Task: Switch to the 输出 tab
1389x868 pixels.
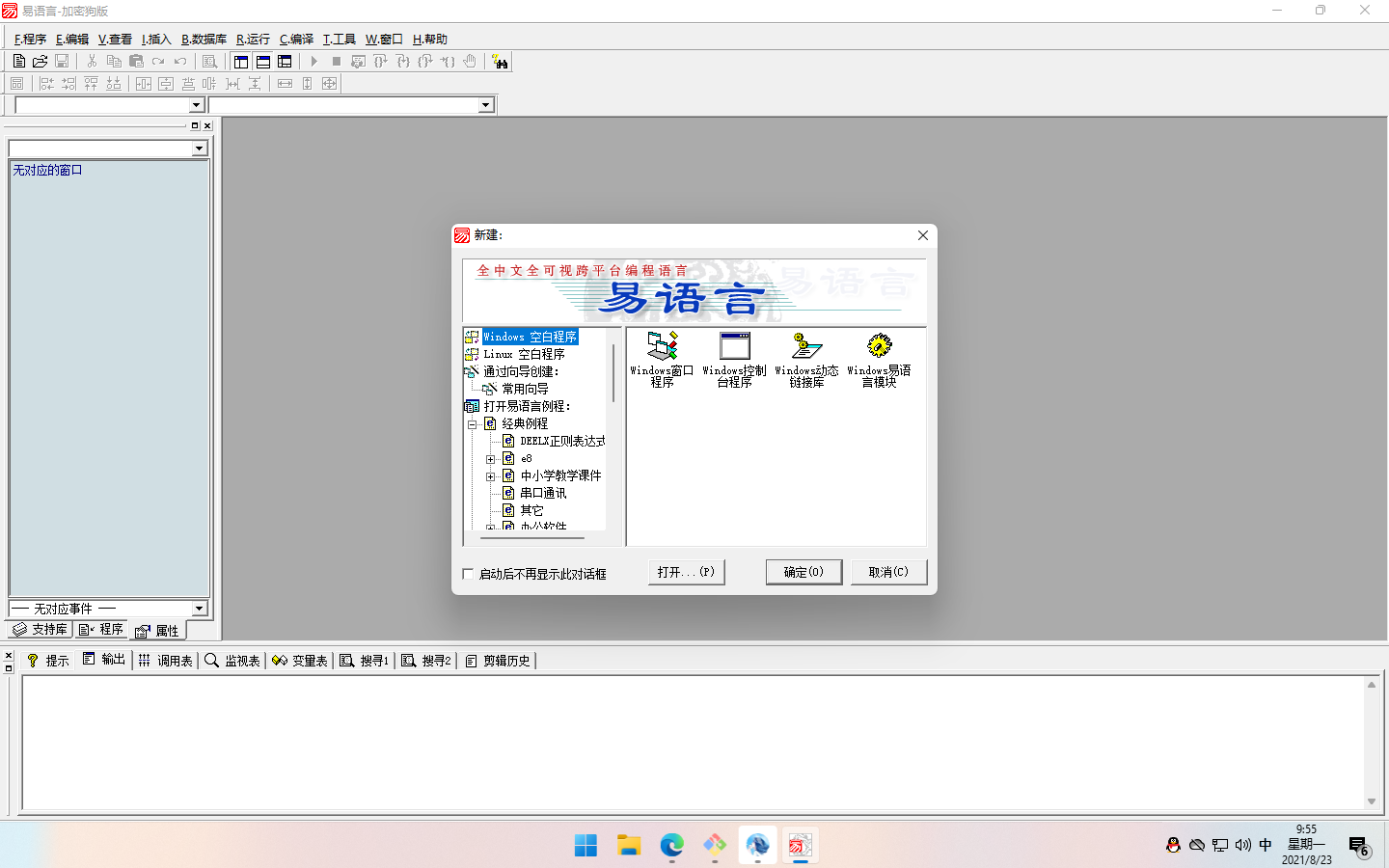Action: tap(104, 660)
